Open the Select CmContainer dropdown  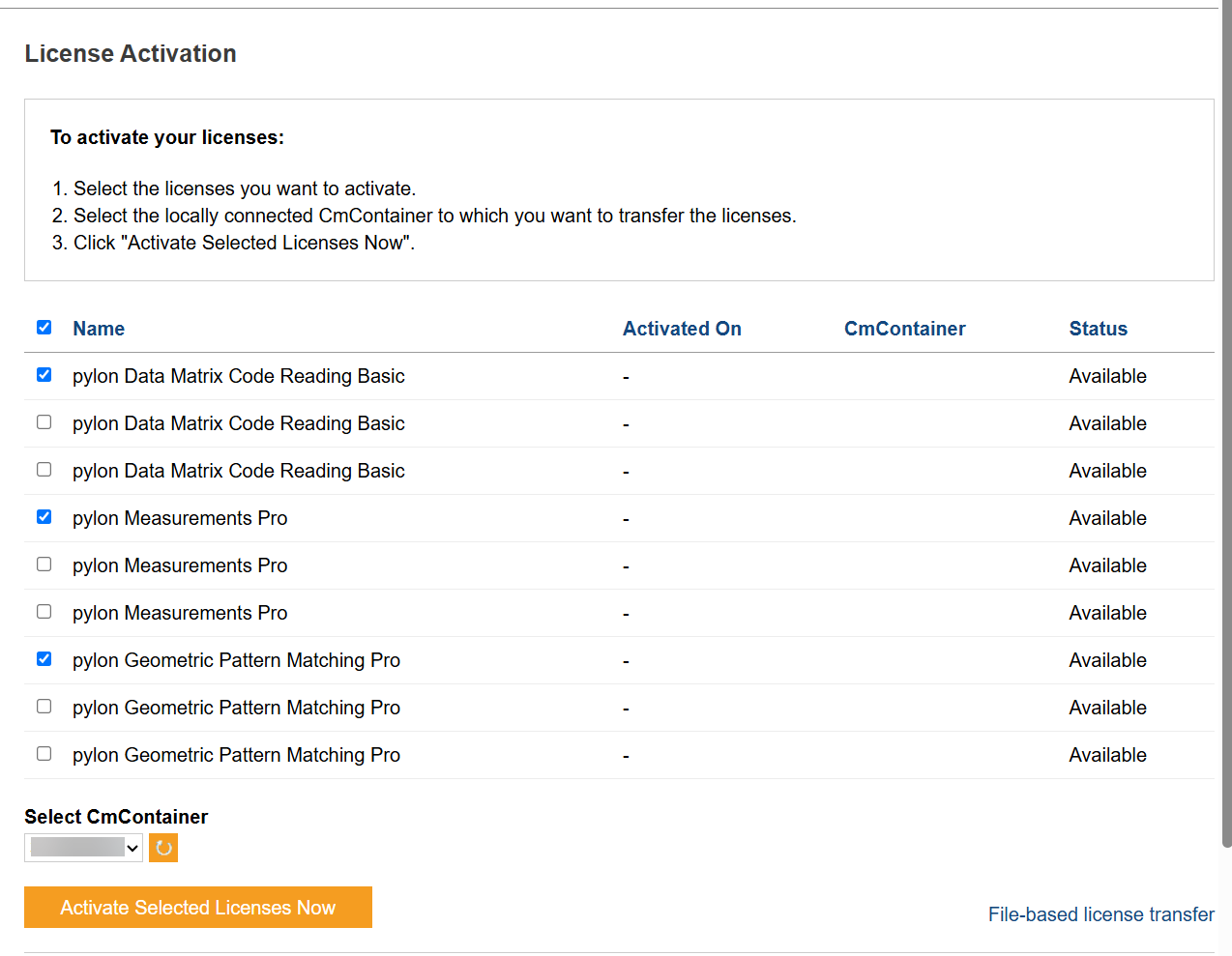pyautogui.click(x=83, y=848)
